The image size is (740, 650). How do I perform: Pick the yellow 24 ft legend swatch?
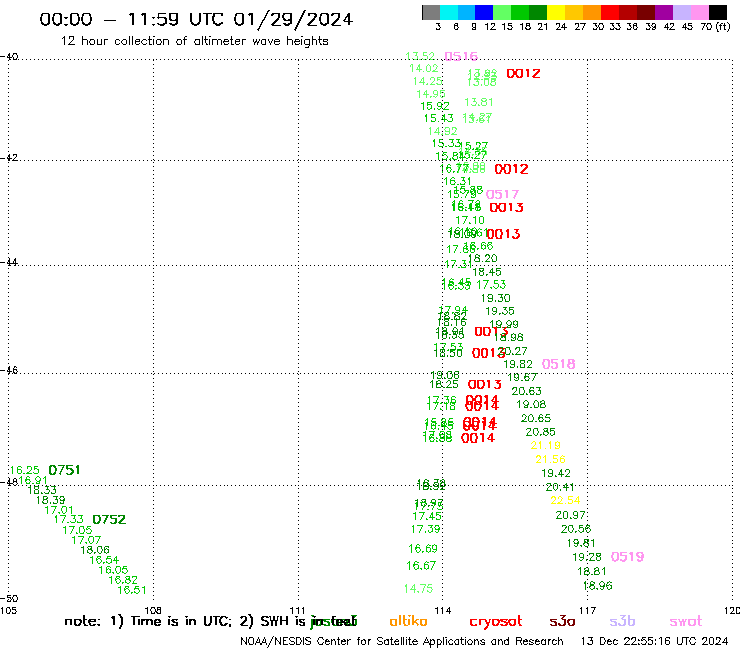pyautogui.click(x=556, y=13)
